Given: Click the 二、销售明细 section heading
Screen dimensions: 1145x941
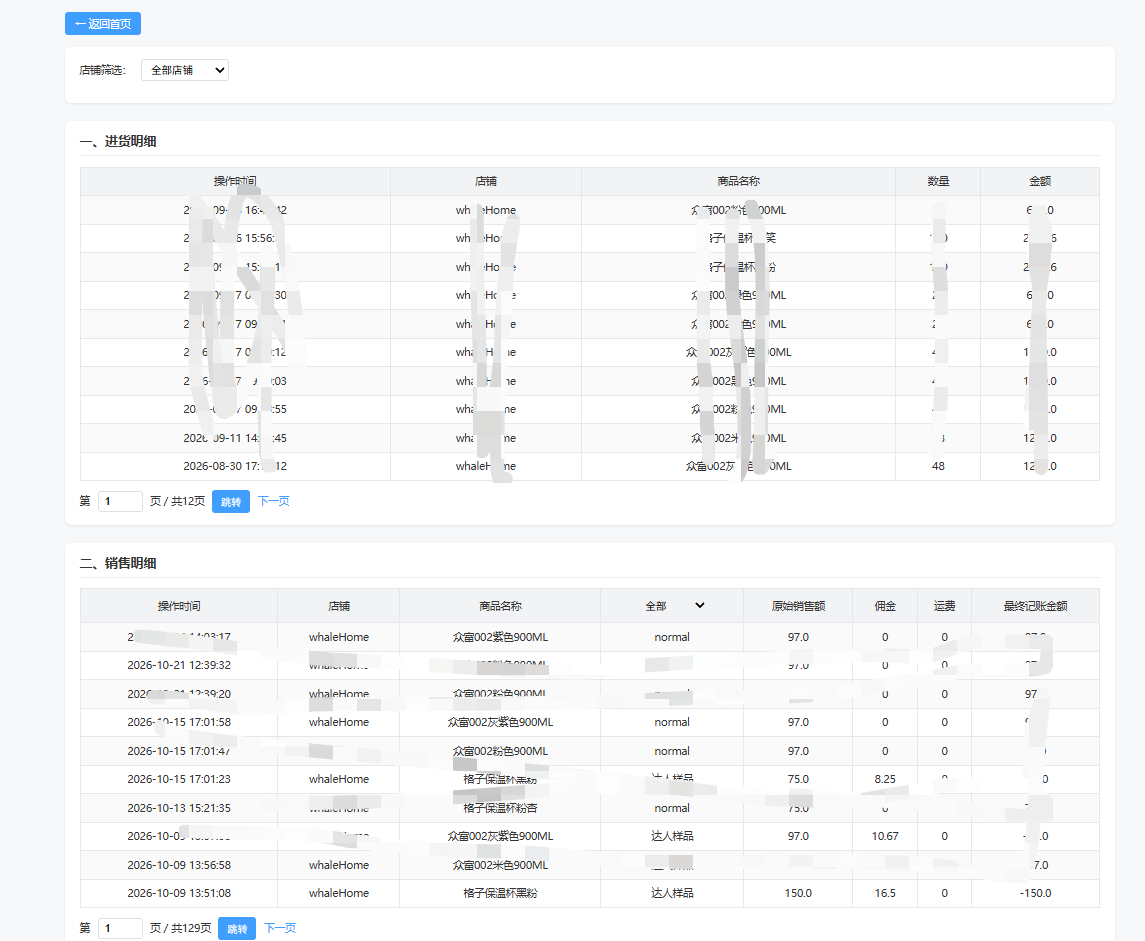Looking at the screenshot, I should click(118, 564).
